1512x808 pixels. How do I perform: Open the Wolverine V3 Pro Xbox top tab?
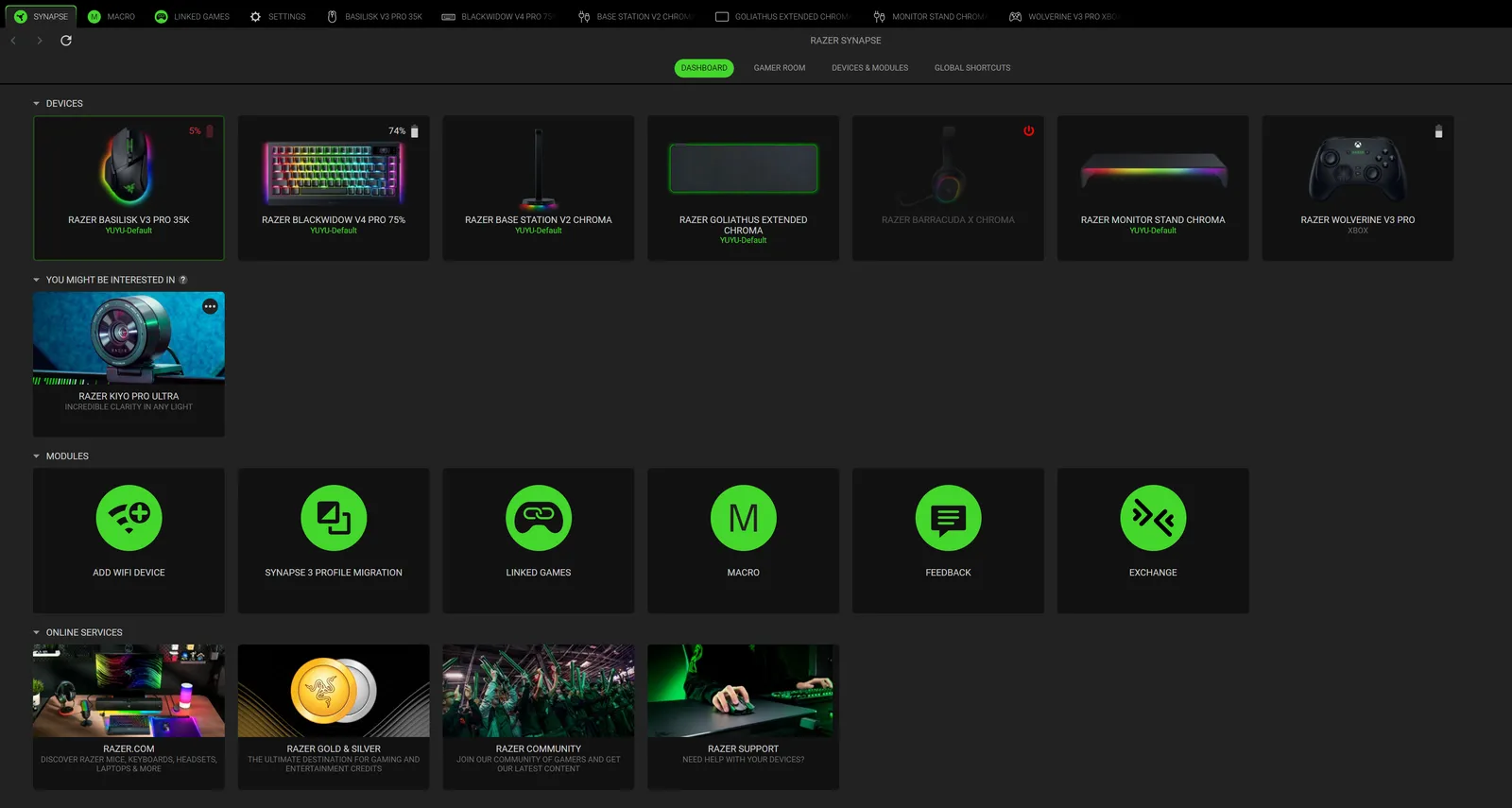click(x=1063, y=16)
